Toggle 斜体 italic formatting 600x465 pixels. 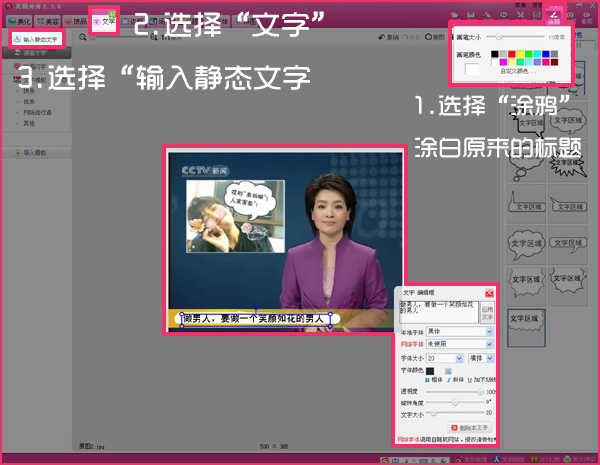tap(451, 382)
